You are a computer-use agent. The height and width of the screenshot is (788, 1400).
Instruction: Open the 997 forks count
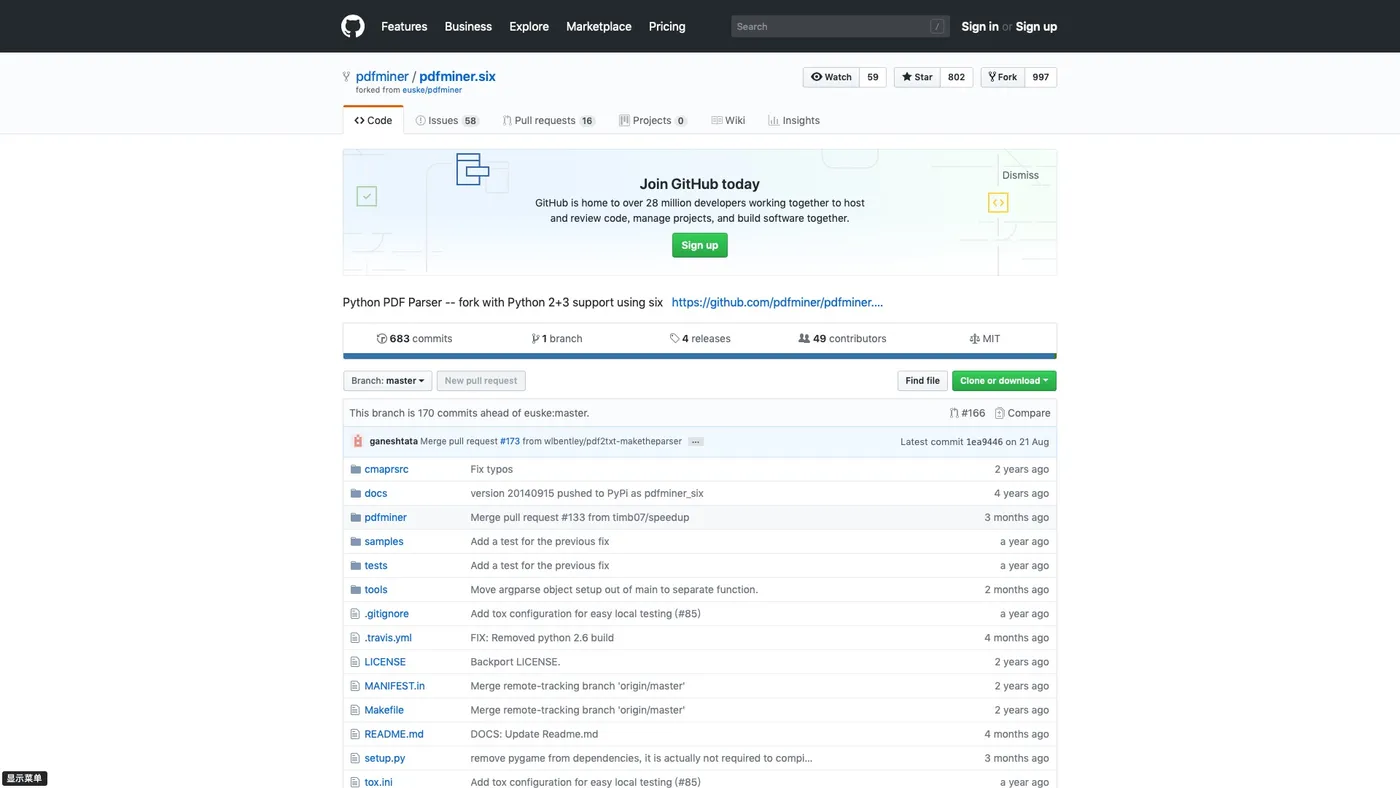[x=1041, y=77]
